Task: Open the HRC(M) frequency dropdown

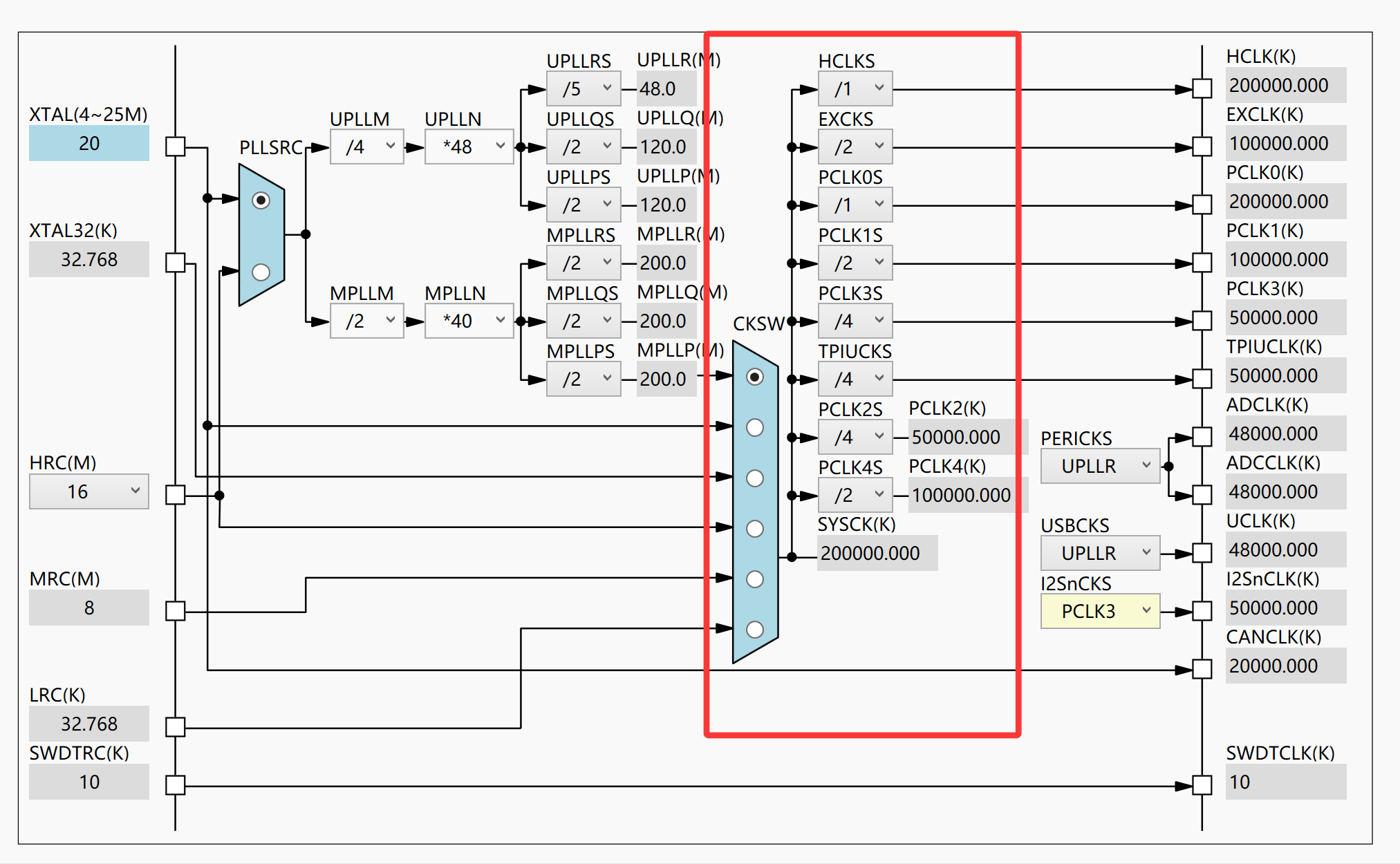Action: click(x=89, y=491)
